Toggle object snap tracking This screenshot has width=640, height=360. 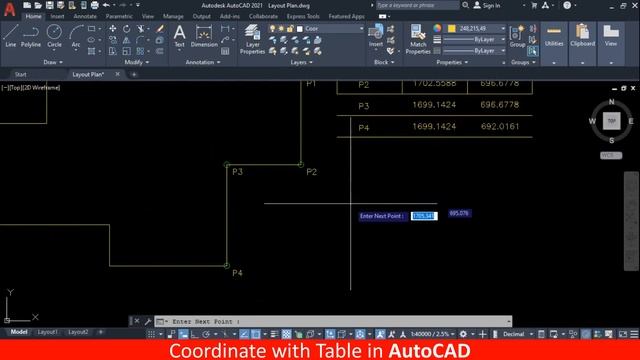(x=244, y=334)
